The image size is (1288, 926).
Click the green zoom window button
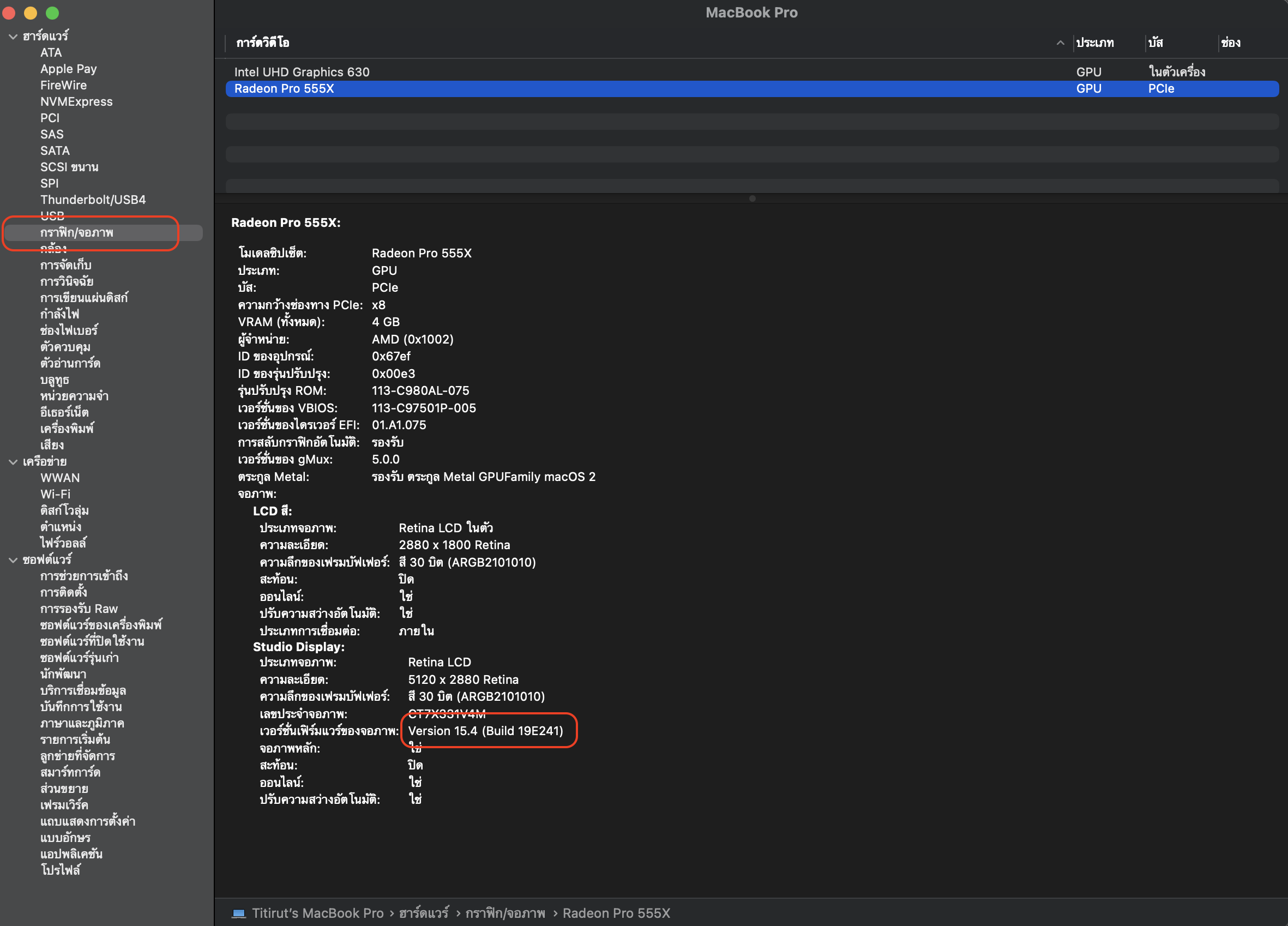click(52, 13)
